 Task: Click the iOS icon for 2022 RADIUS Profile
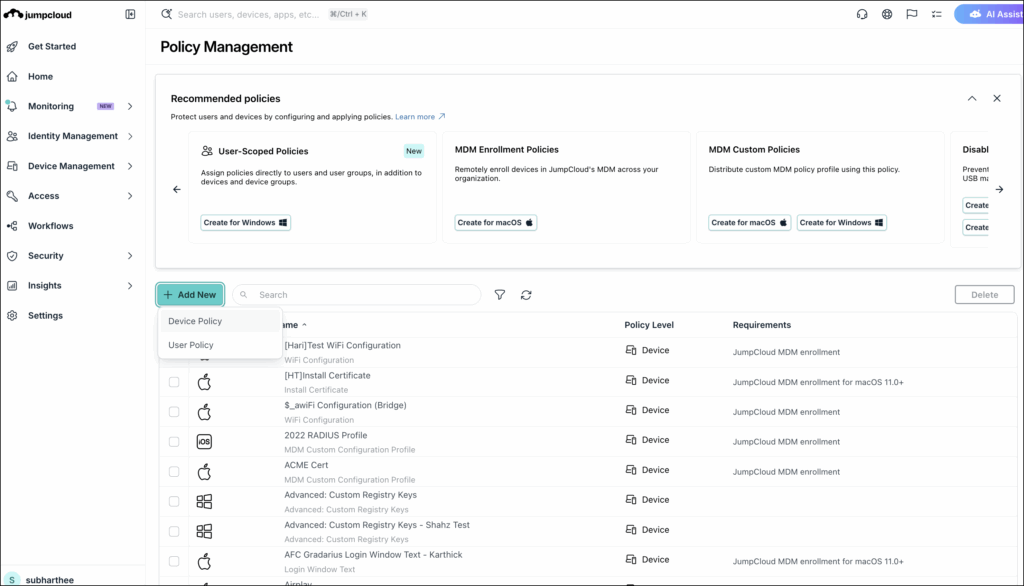click(204, 442)
